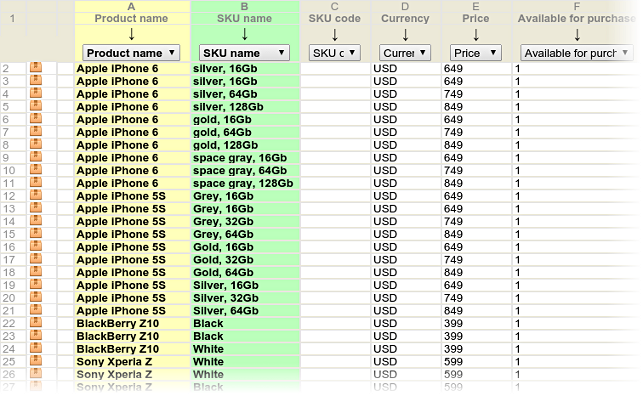Open the SKU name column mapping dropdown

point(244,53)
